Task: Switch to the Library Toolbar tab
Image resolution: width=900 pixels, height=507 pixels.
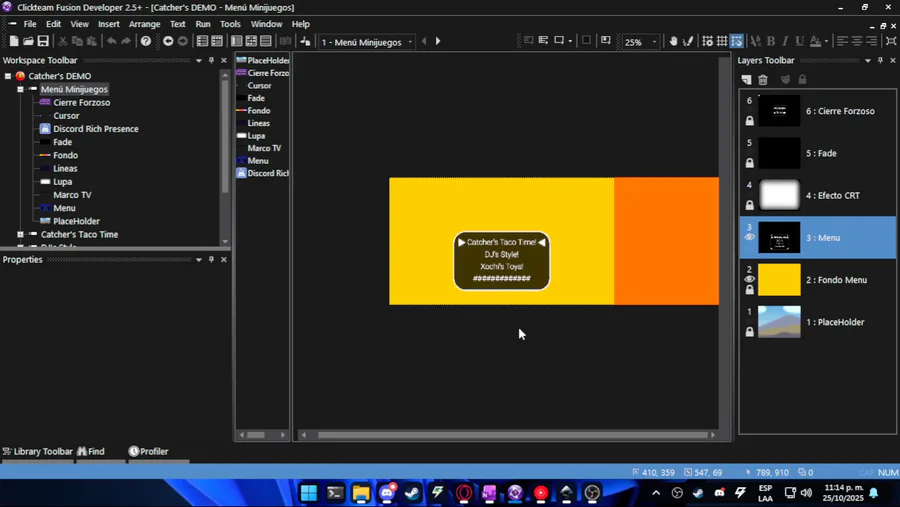Action: [x=38, y=451]
